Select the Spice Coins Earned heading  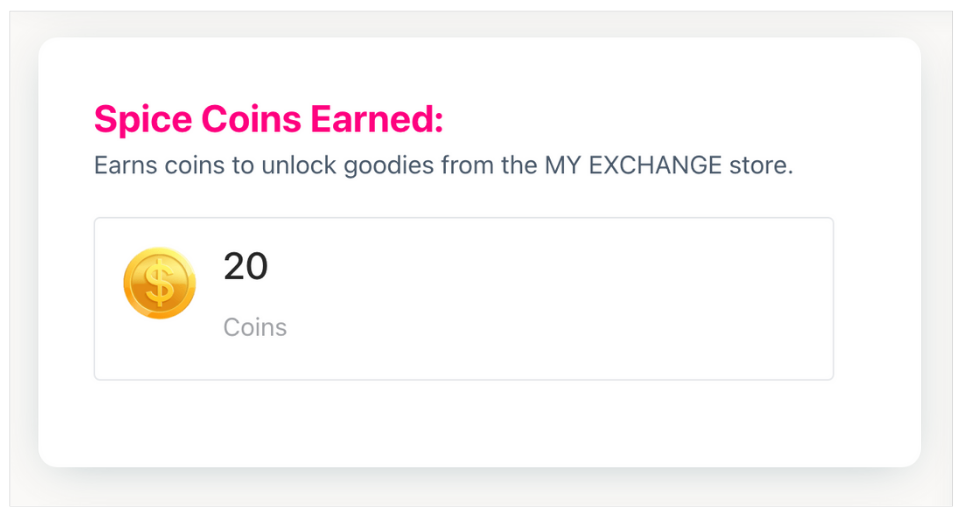pos(268,120)
